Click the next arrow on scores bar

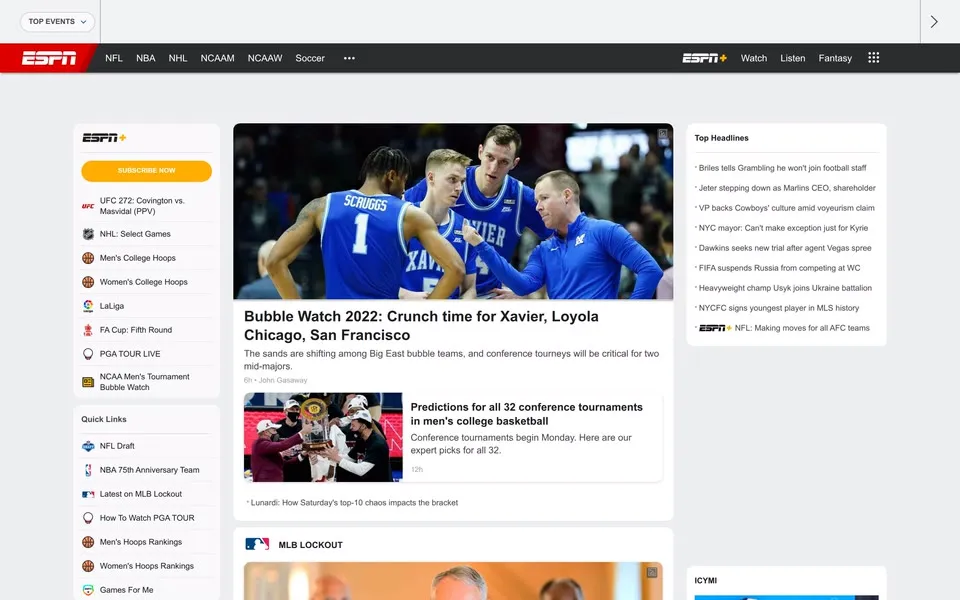point(934,22)
